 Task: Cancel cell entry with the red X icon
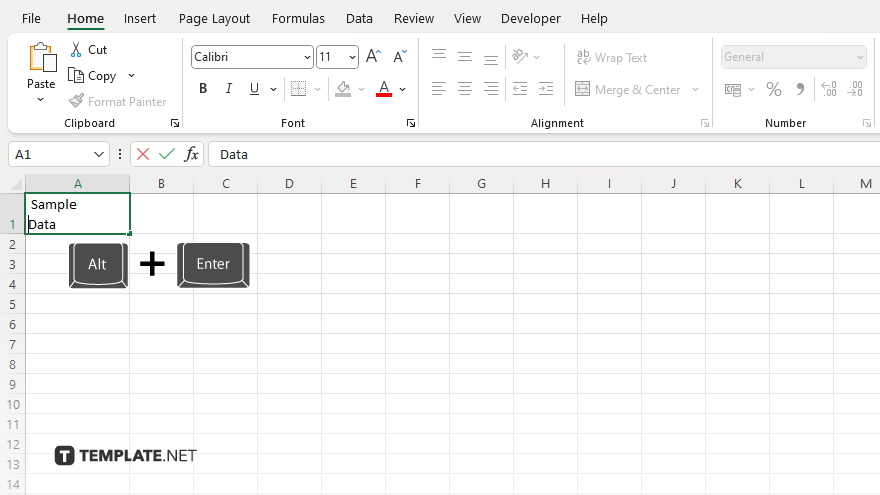point(143,154)
